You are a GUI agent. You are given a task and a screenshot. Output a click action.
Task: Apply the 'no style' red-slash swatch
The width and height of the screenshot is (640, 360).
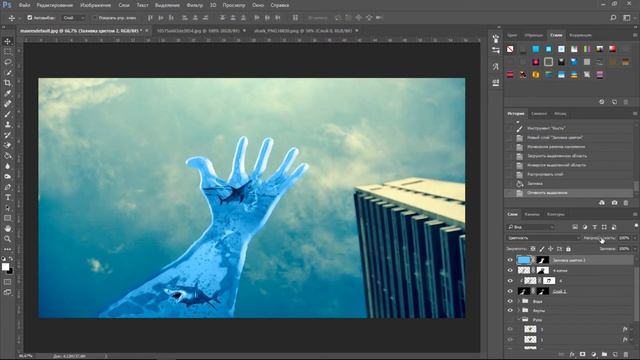click(510, 49)
